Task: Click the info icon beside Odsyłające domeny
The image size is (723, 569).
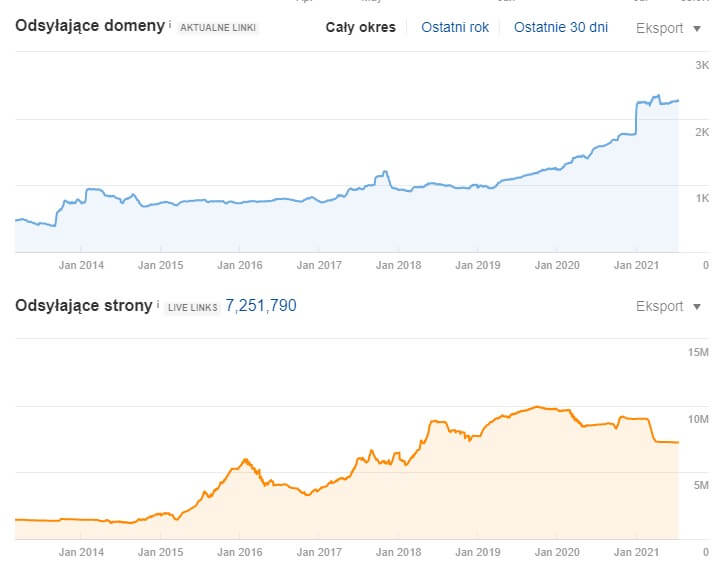Action: coord(170,24)
